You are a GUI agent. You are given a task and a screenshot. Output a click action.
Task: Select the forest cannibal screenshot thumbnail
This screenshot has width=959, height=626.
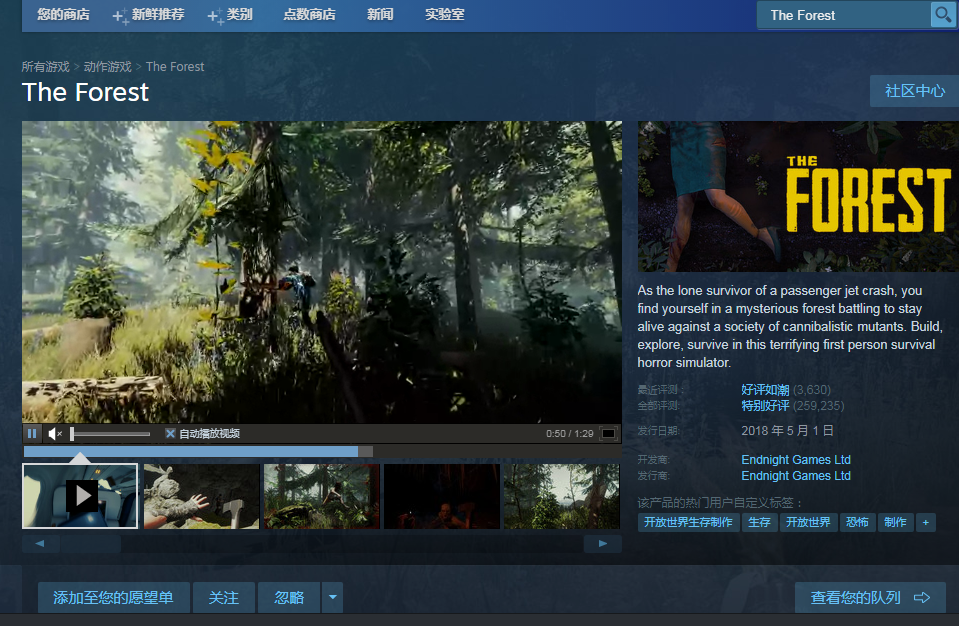[322, 496]
